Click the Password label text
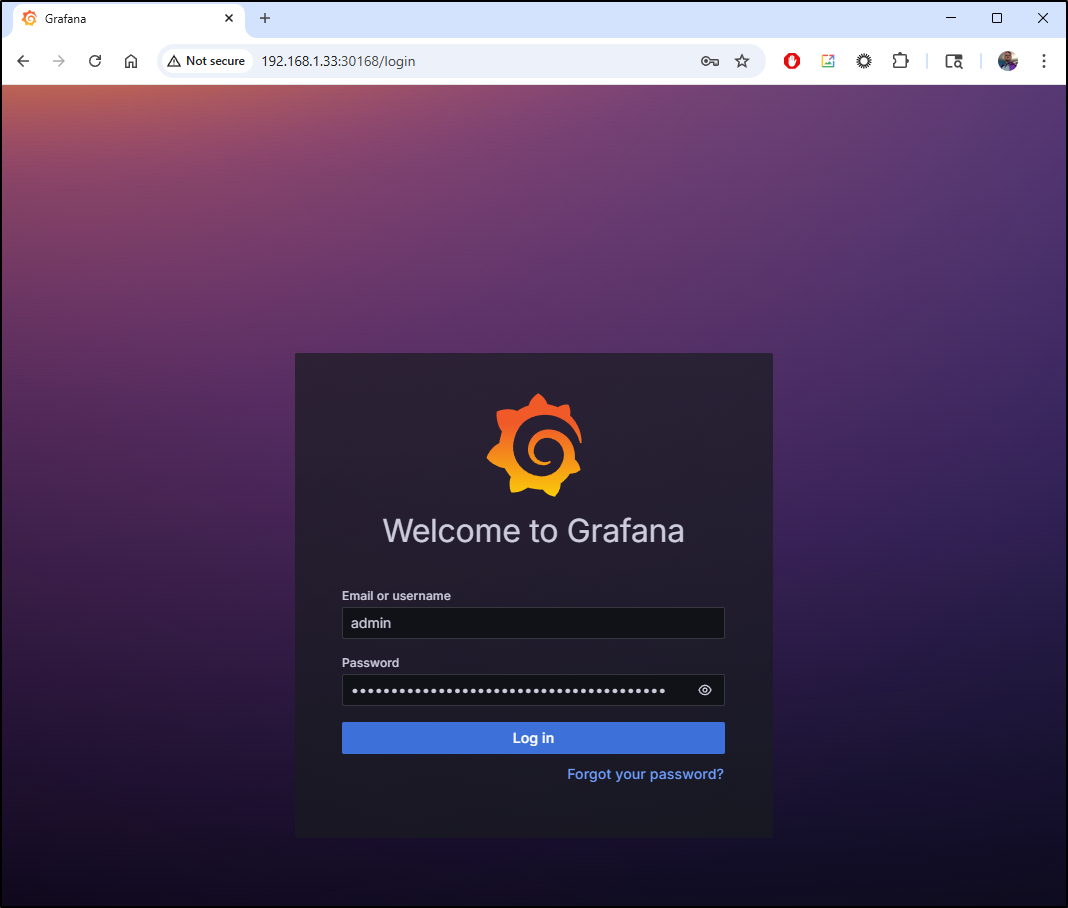The width and height of the screenshot is (1068, 908). [370, 663]
